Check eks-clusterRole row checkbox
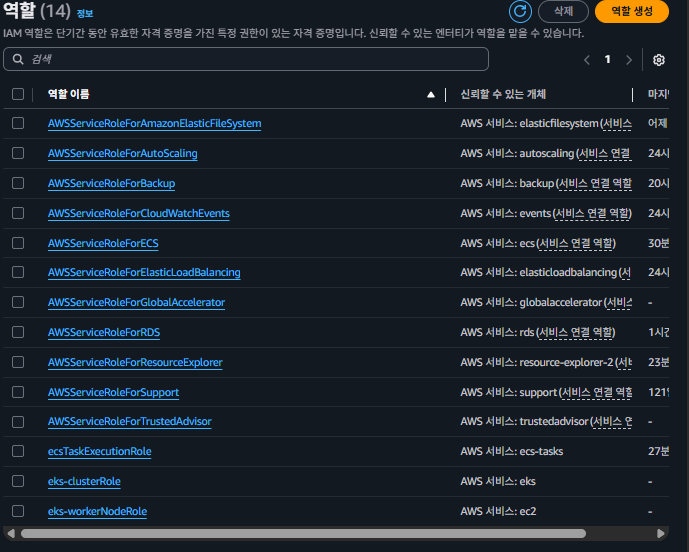The image size is (689, 552). [x=18, y=481]
